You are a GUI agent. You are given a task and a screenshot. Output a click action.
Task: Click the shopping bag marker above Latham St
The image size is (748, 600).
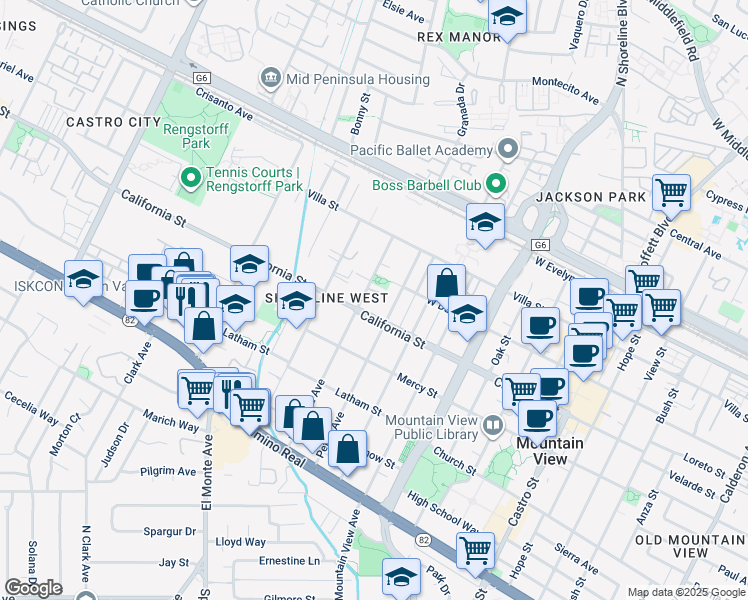pos(203,329)
